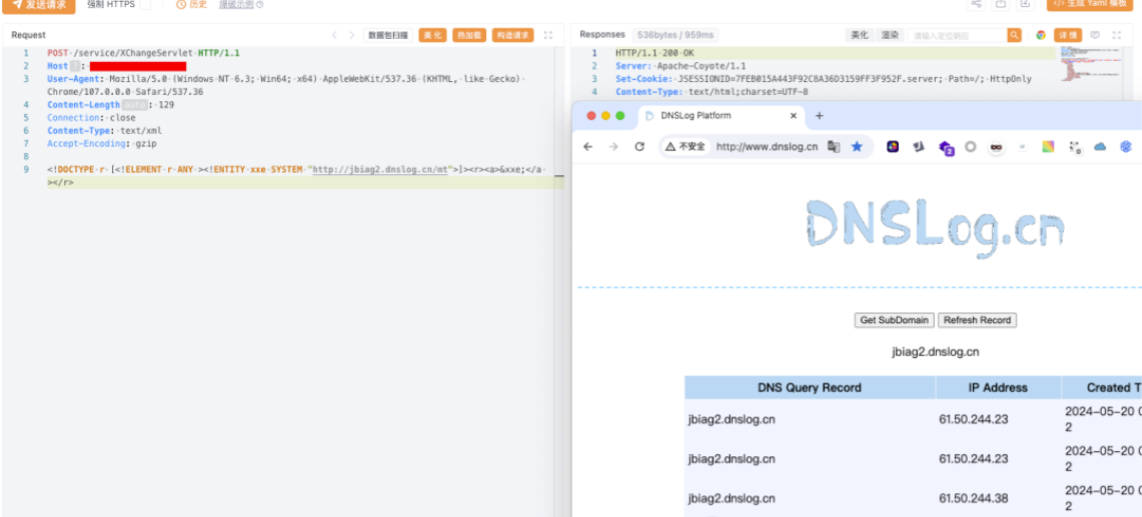Select the 美化 tab in Responses pane
The width and height of the screenshot is (1142, 517).
click(859, 35)
